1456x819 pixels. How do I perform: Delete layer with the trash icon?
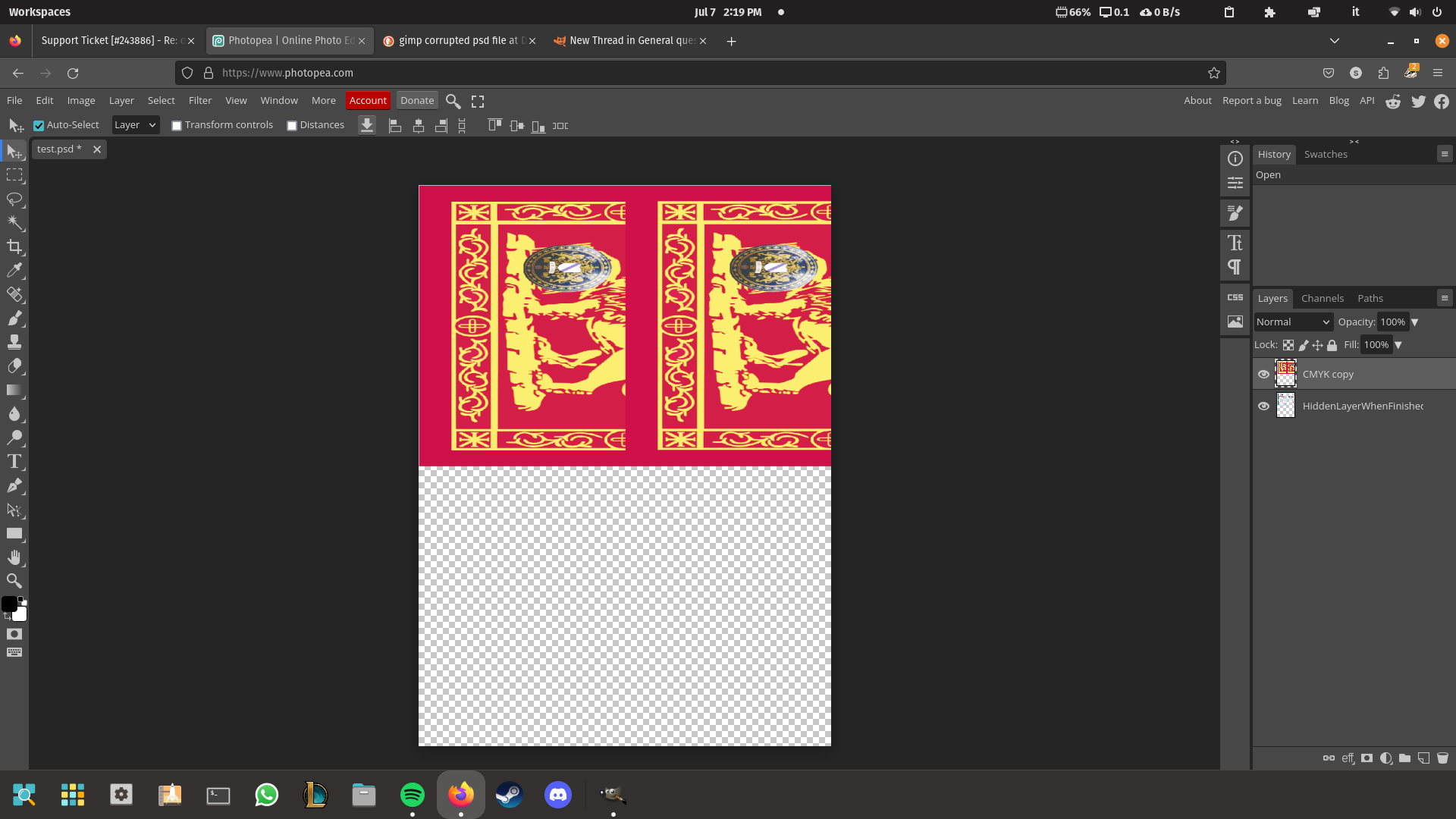(1442, 758)
